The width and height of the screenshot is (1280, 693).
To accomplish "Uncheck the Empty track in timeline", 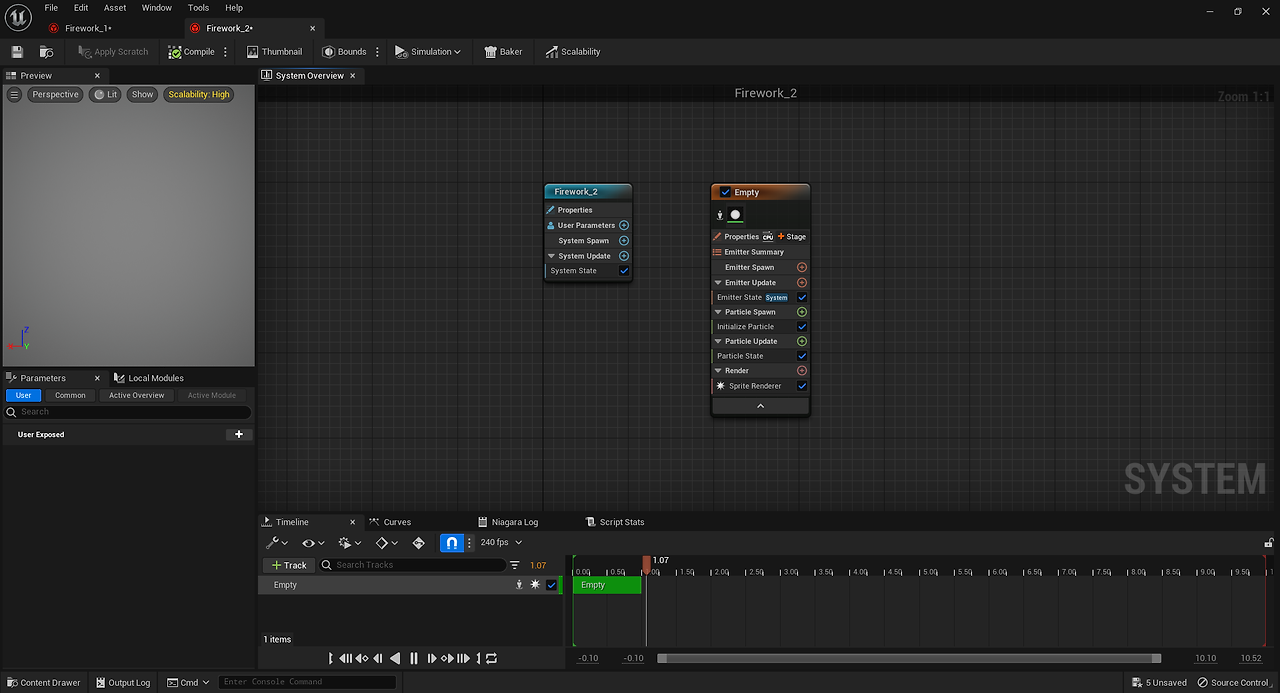I will 551,585.
